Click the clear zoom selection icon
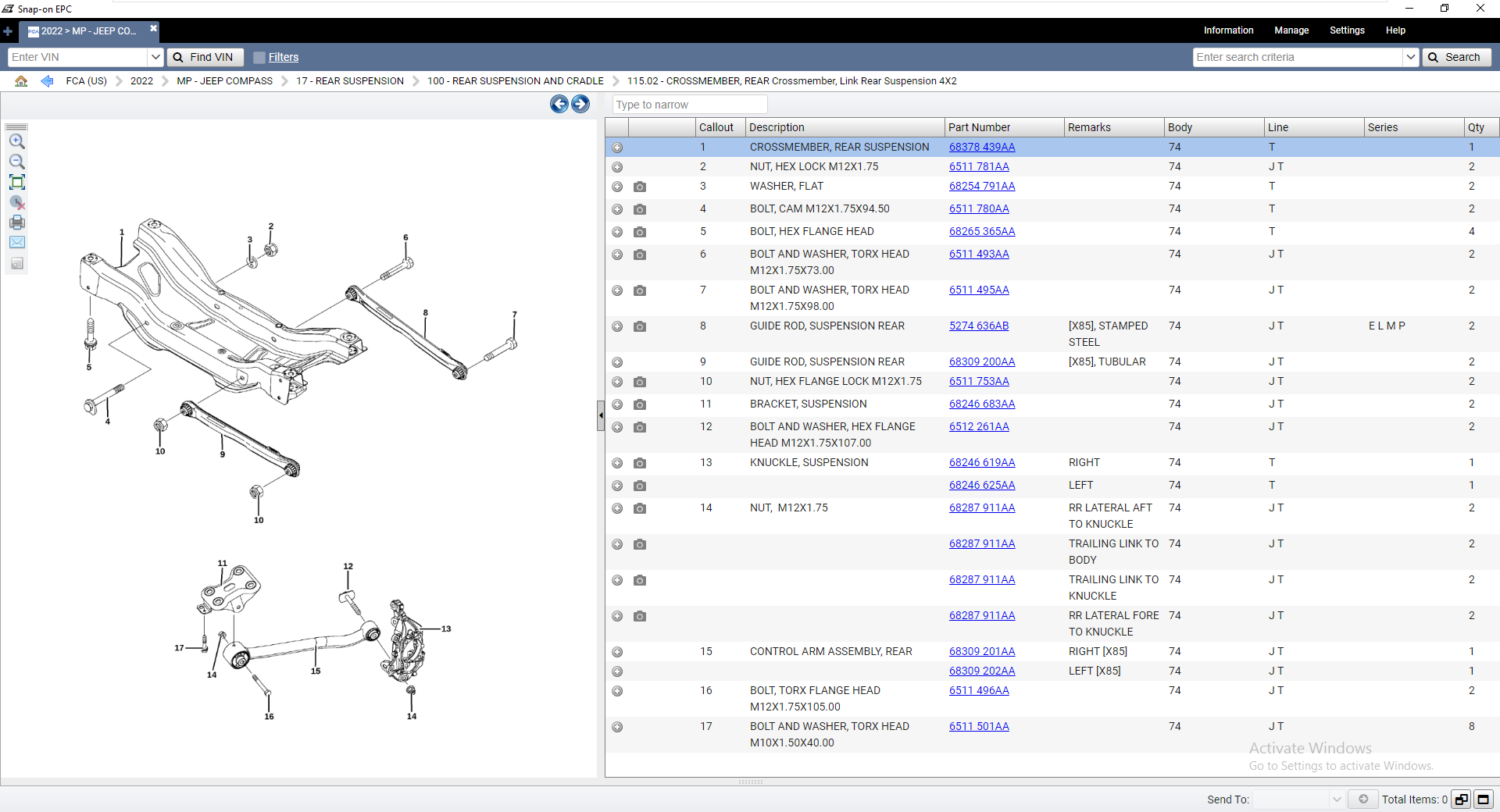 pos(16,202)
